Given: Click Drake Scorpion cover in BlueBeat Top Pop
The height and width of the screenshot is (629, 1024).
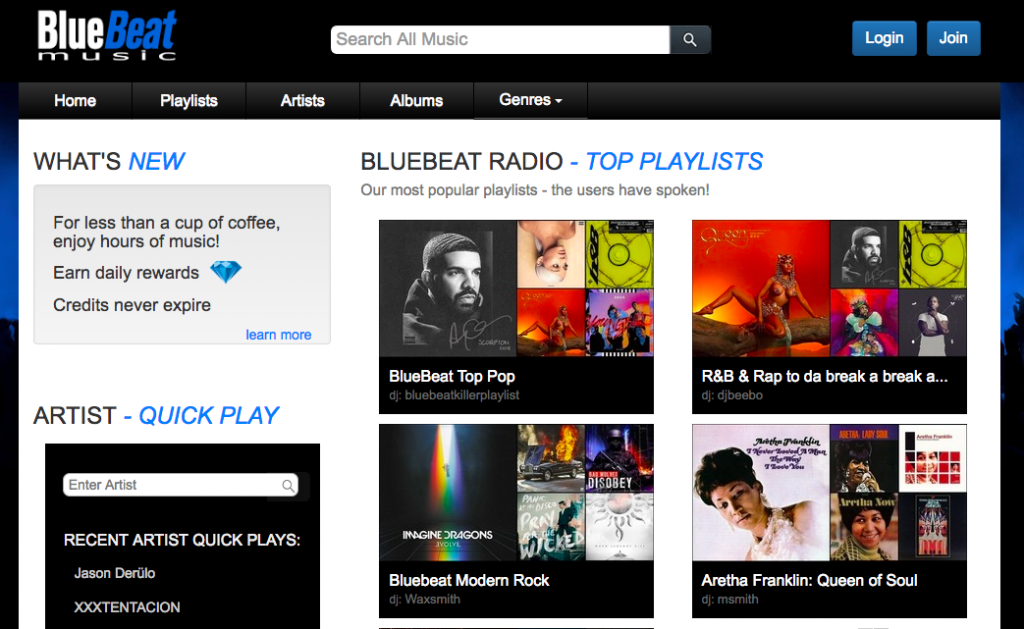Looking at the screenshot, I should [x=448, y=288].
